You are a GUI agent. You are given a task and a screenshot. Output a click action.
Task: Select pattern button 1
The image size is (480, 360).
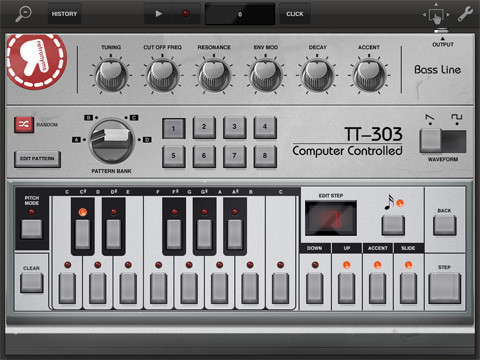[x=174, y=128]
